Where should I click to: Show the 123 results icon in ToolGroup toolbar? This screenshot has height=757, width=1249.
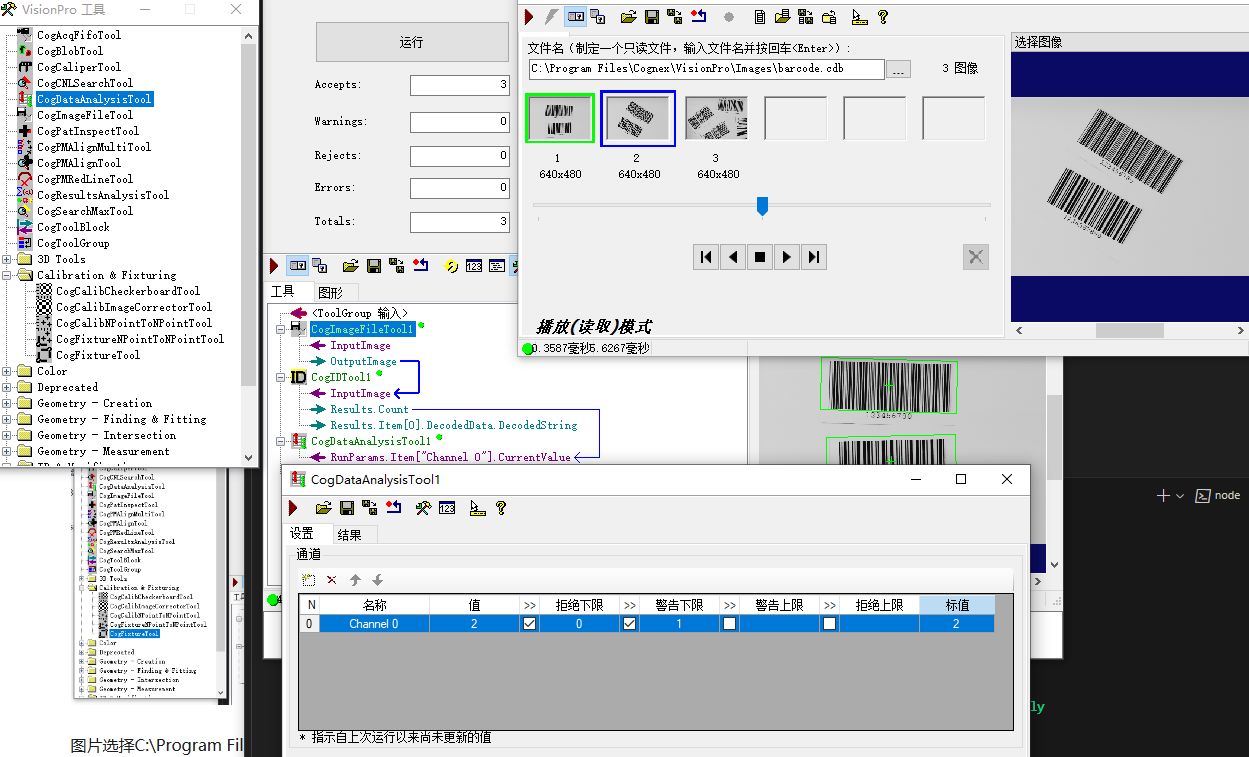pos(474,266)
